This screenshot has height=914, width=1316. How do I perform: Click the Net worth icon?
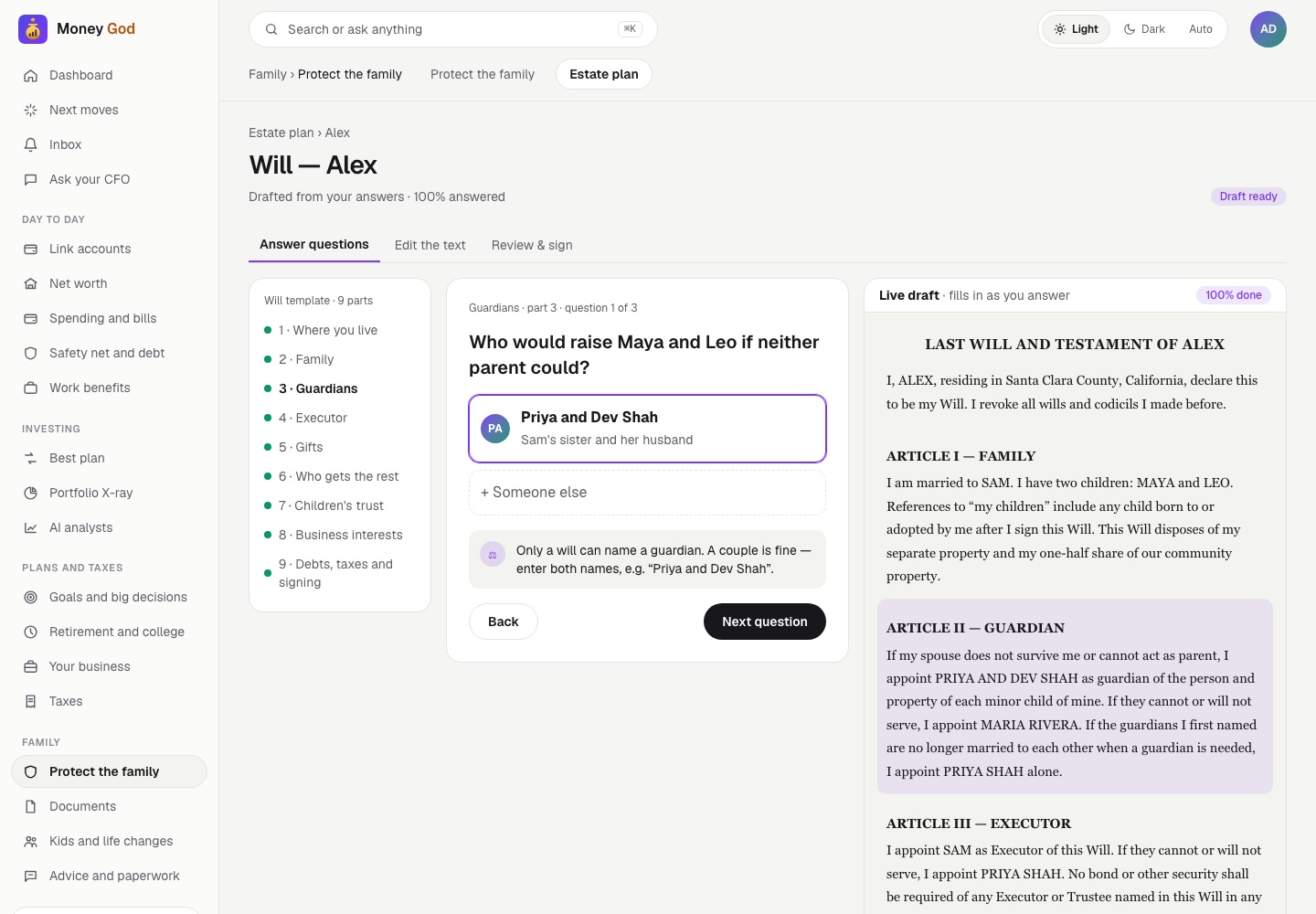click(x=31, y=284)
